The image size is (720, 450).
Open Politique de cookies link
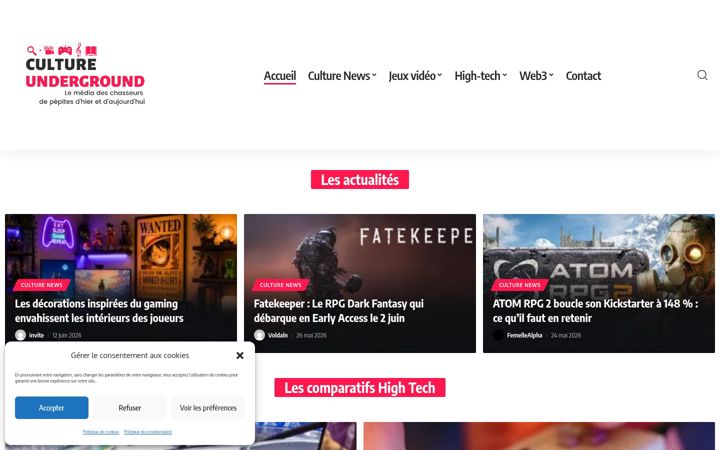tap(101, 432)
